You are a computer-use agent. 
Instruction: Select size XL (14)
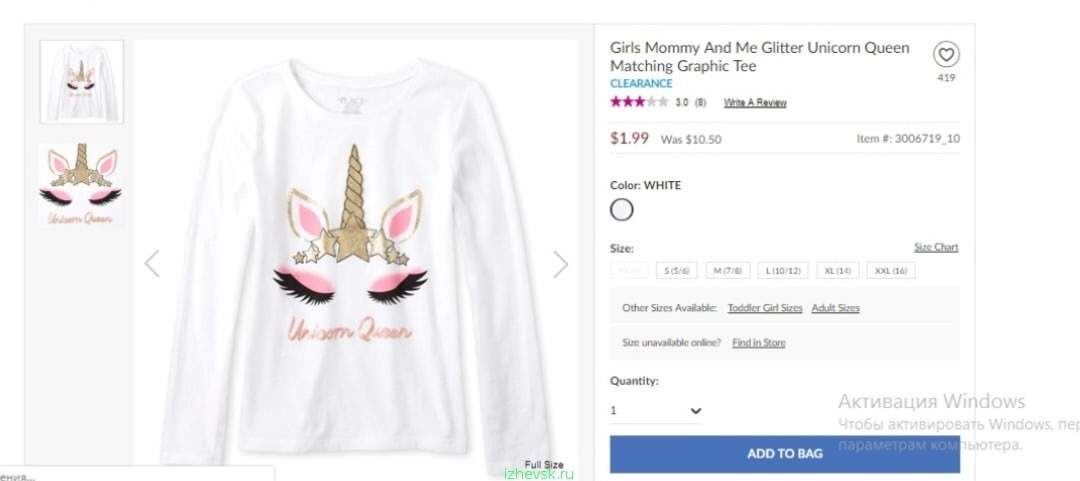pyautogui.click(x=837, y=271)
